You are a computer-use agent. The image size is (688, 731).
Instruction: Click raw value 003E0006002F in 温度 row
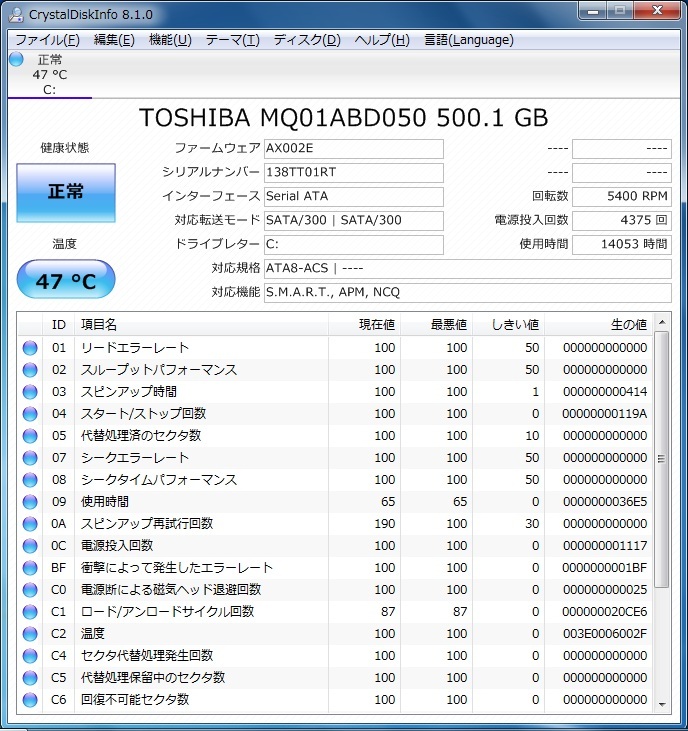(605, 634)
